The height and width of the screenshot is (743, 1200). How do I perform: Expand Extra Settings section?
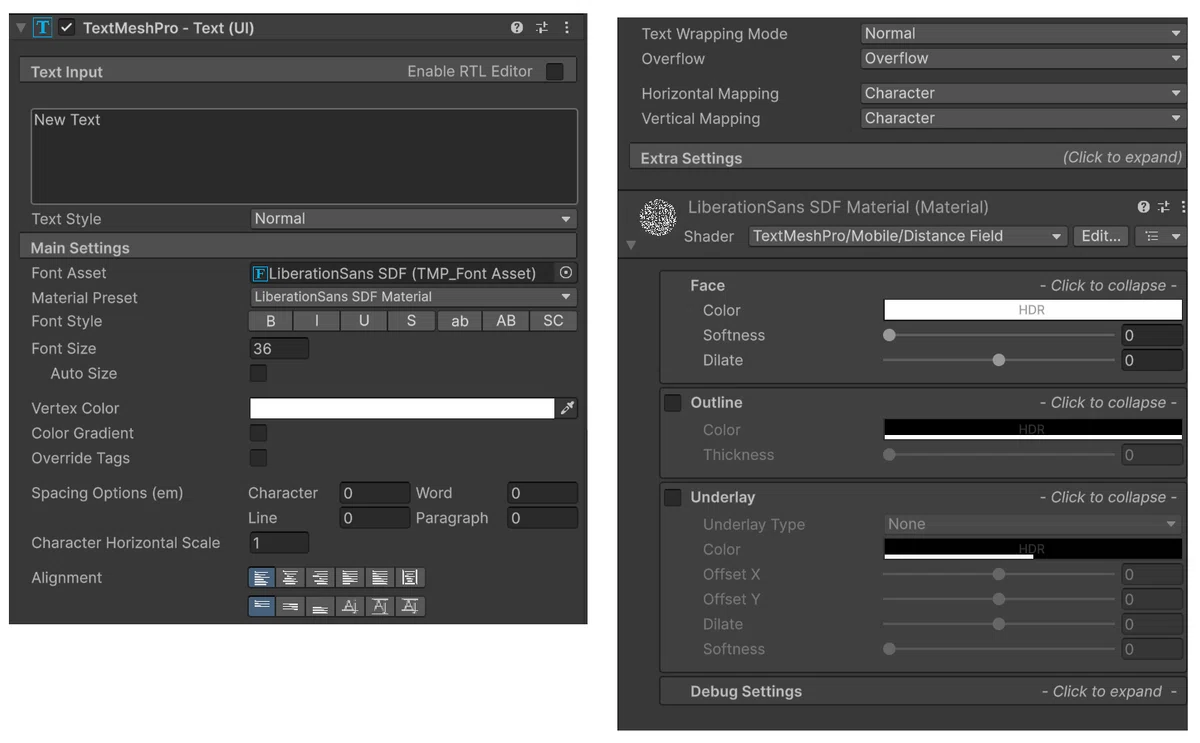coord(908,157)
